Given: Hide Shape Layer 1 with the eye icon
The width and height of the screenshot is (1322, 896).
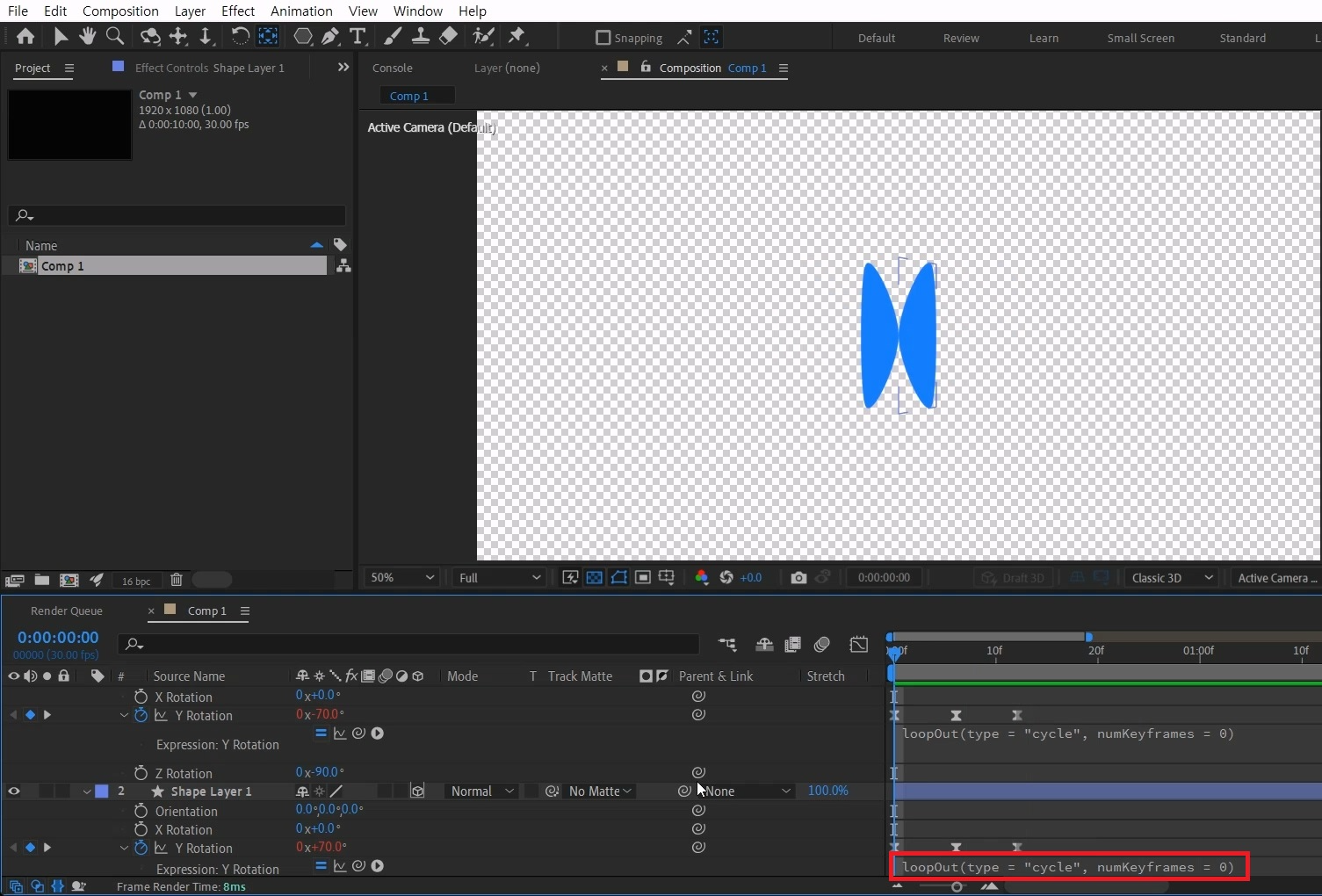Looking at the screenshot, I should point(13,791).
